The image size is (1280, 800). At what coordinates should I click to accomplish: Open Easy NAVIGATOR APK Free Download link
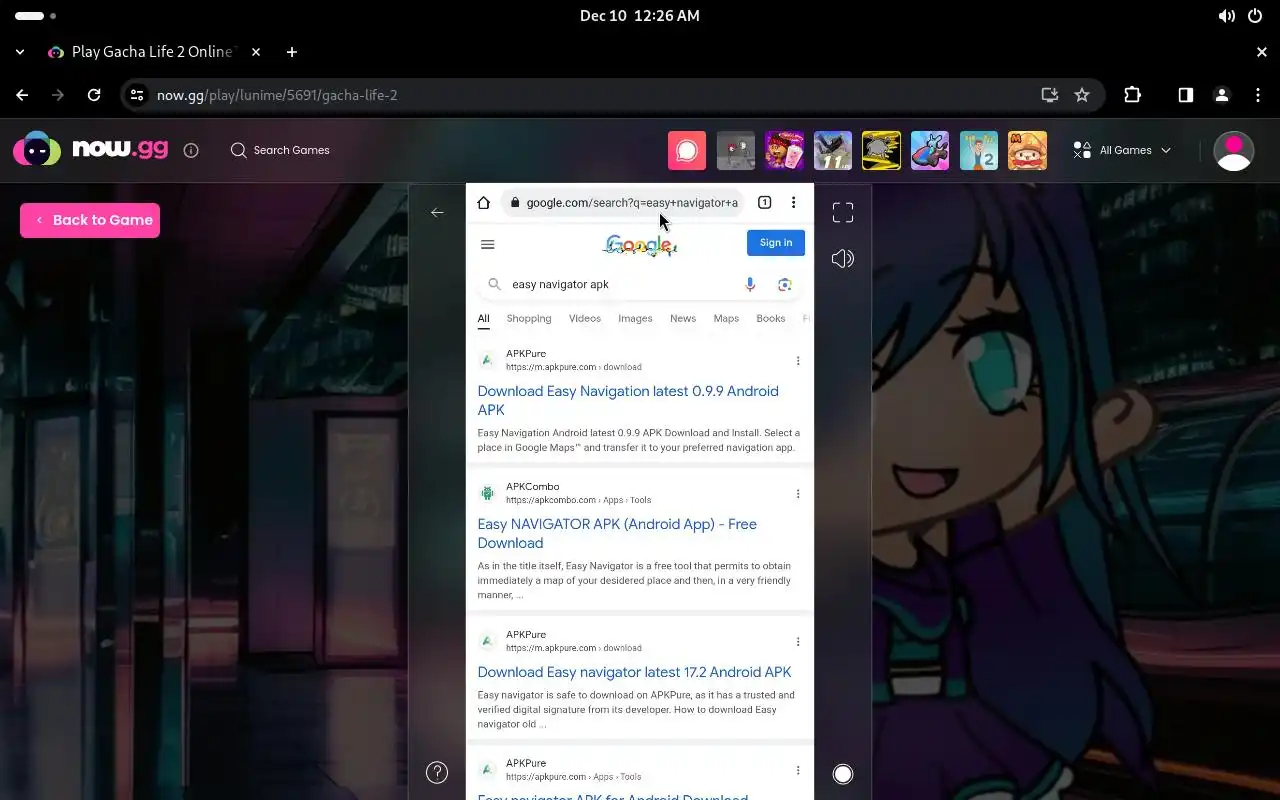617,533
